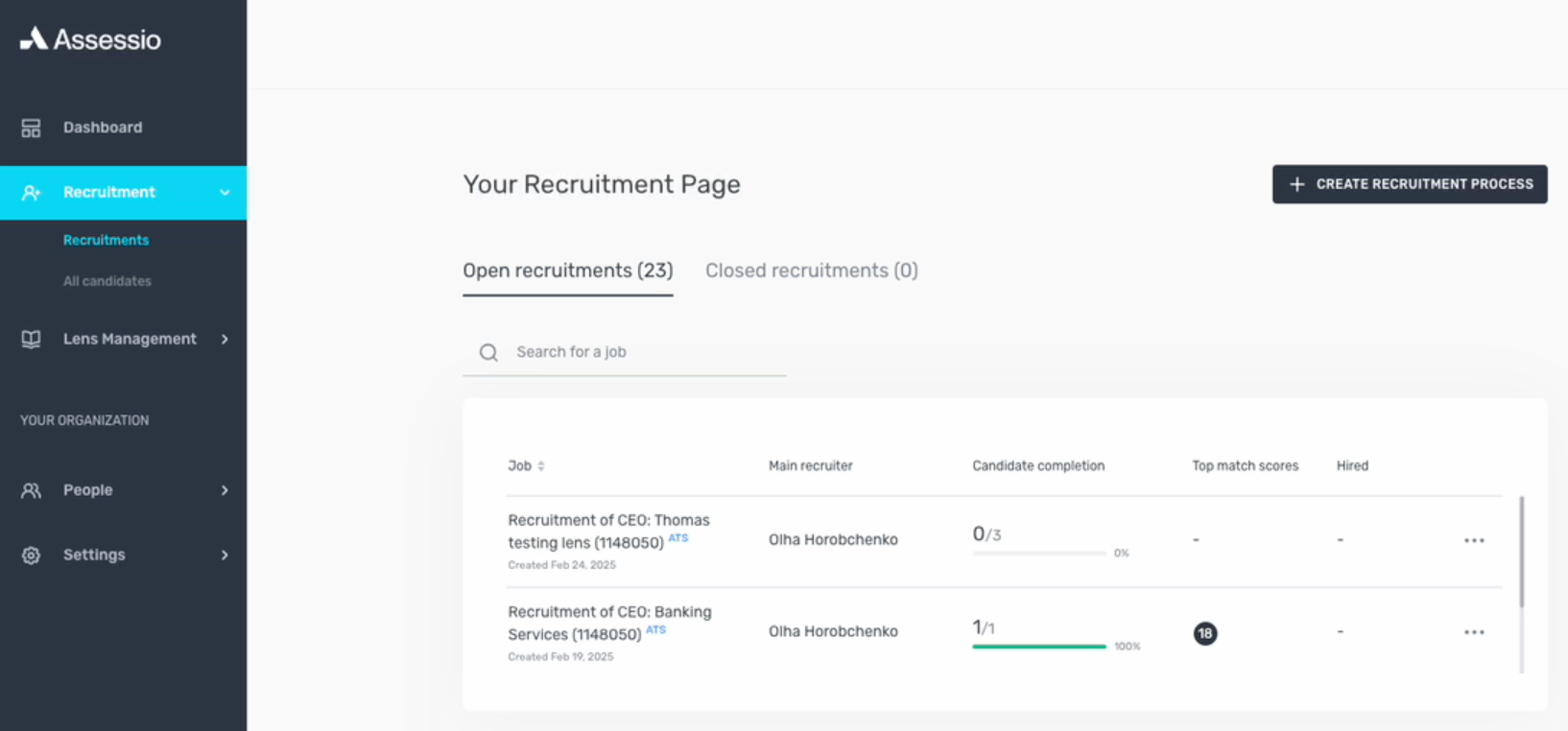The height and width of the screenshot is (731, 1568).
Task: Click the People group icon
Action: (31, 490)
